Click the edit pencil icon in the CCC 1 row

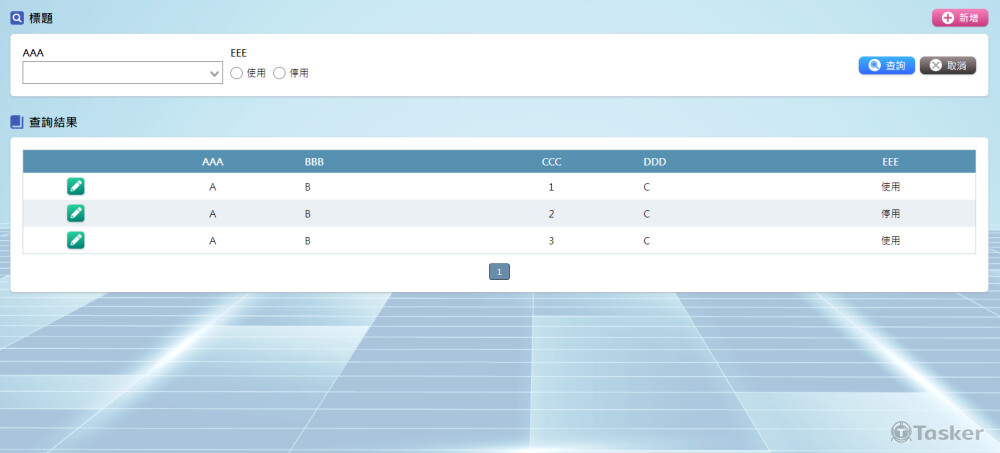point(76,186)
